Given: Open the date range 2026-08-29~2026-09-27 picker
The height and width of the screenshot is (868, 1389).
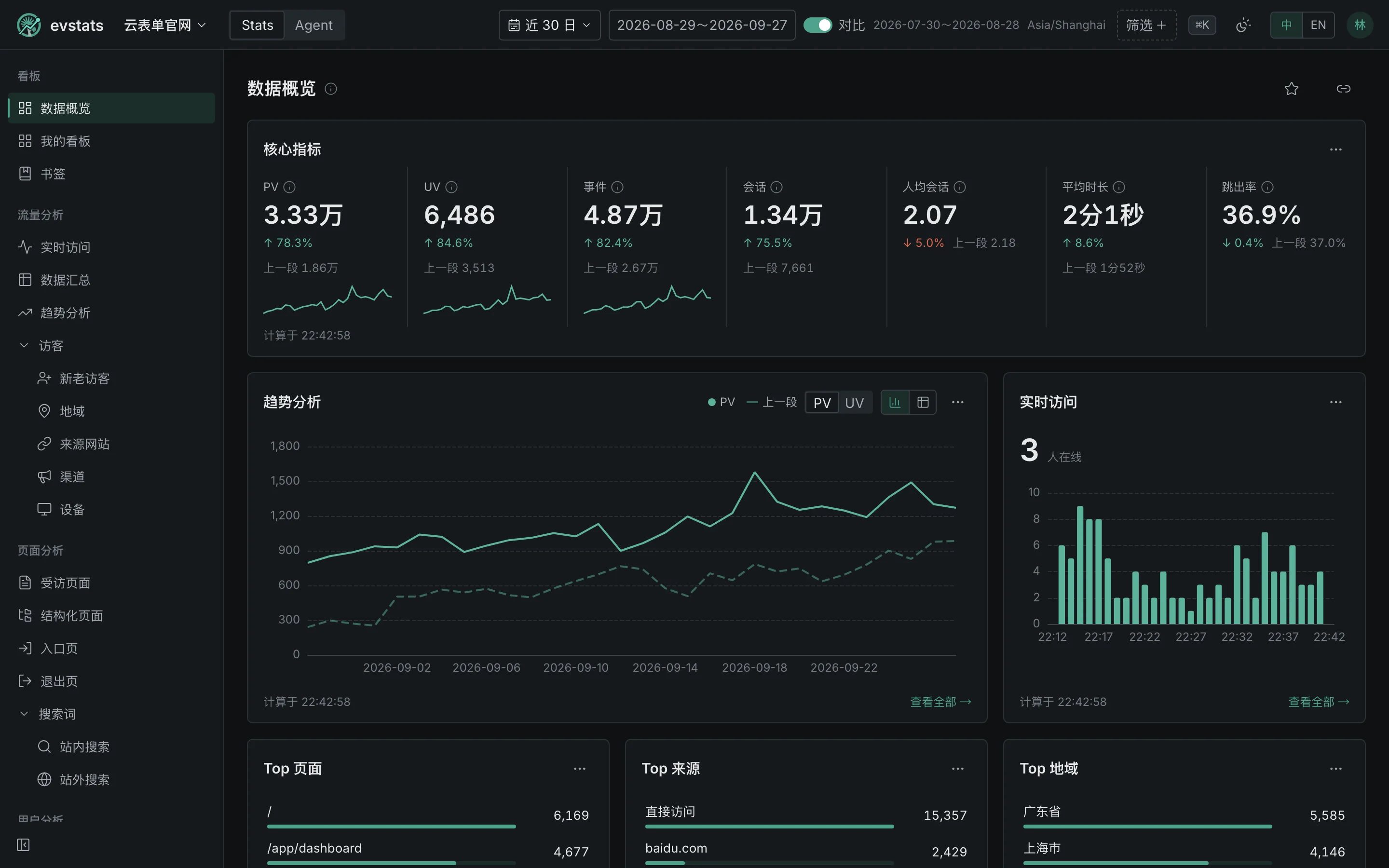Looking at the screenshot, I should [x=701, y=25].
